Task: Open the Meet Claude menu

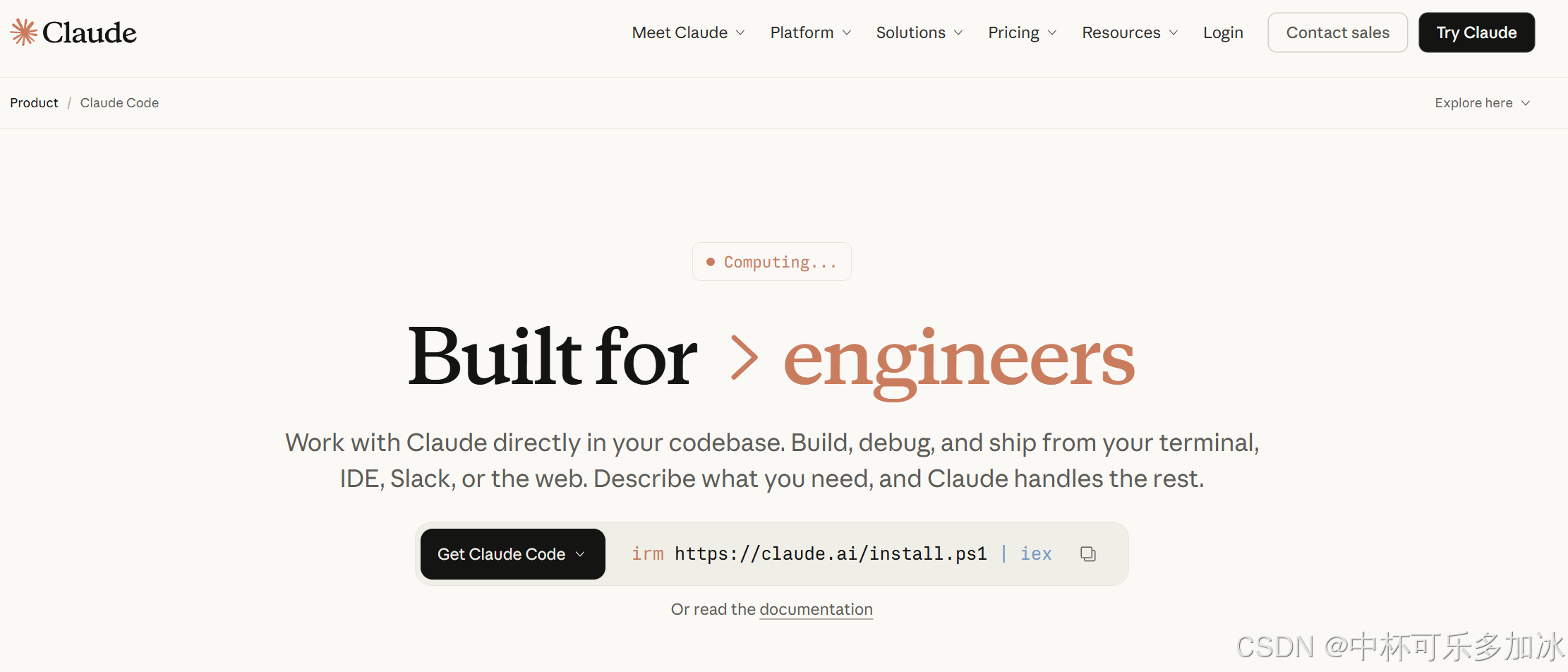Action: click(688, 32)
